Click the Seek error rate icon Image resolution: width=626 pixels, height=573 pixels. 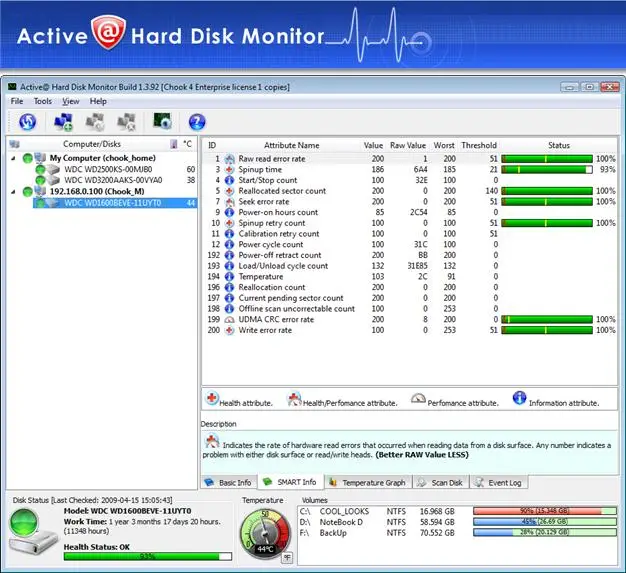click(230, 202)
